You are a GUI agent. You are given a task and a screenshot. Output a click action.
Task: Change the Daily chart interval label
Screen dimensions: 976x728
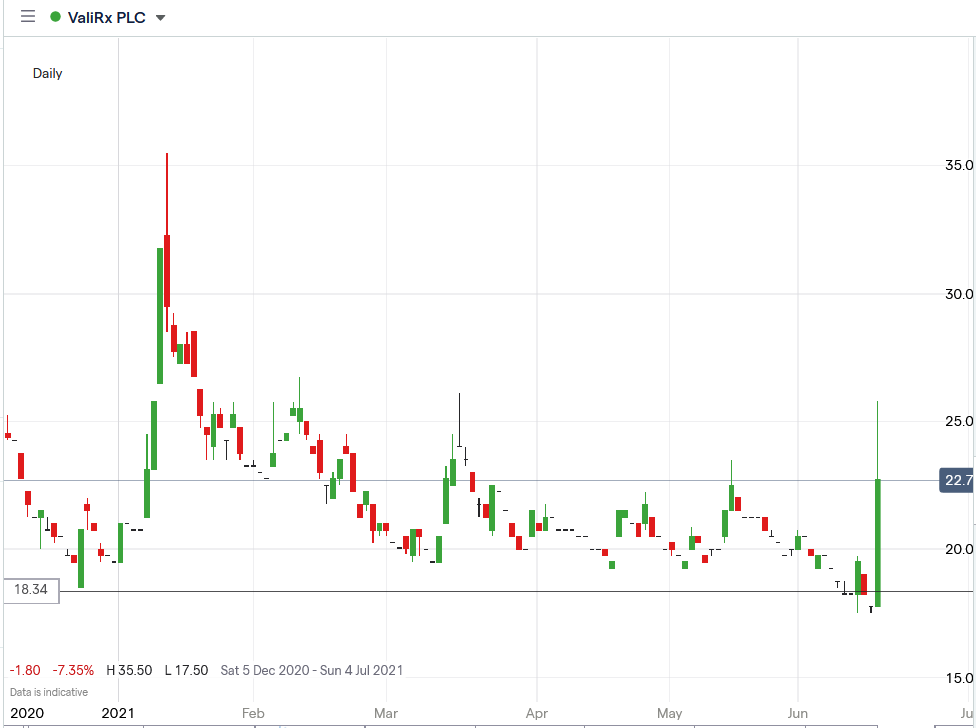(47, 73)
